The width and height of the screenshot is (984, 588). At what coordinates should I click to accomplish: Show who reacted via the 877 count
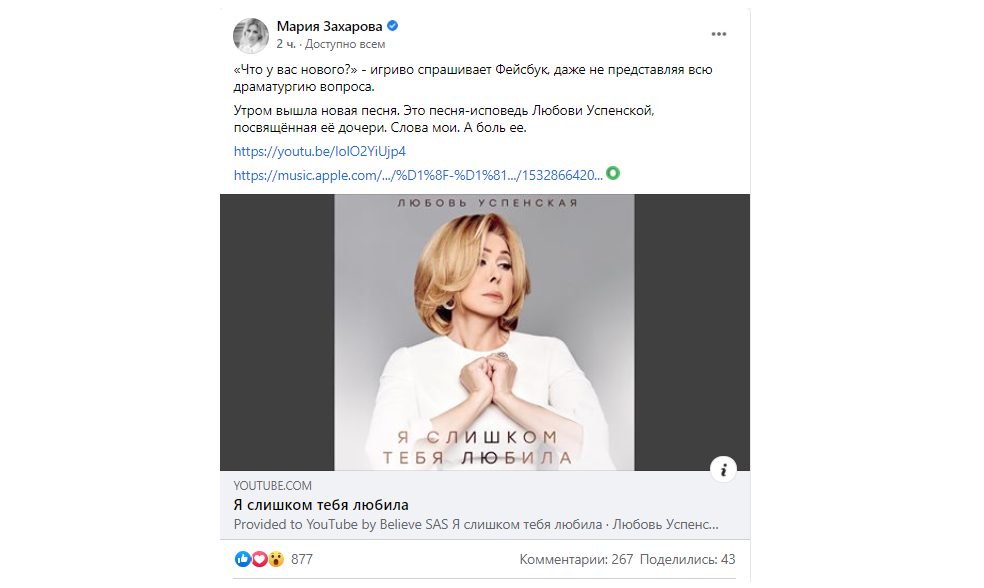point(302,559)
